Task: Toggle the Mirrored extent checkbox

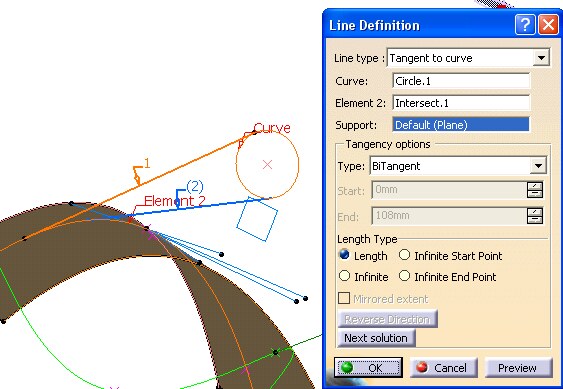Action: (x=344, y=298)
